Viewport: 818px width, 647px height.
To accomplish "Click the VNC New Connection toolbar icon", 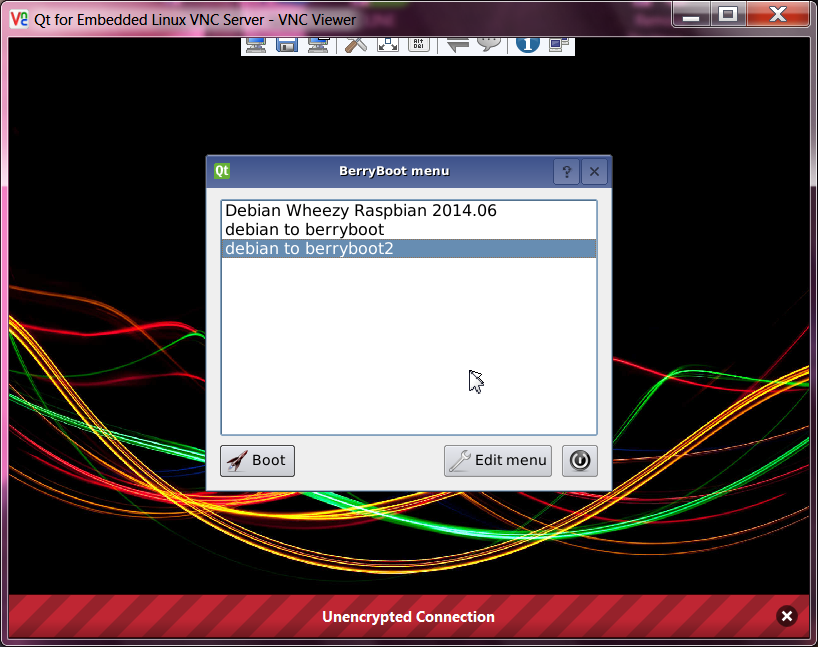I will point(256,44).
